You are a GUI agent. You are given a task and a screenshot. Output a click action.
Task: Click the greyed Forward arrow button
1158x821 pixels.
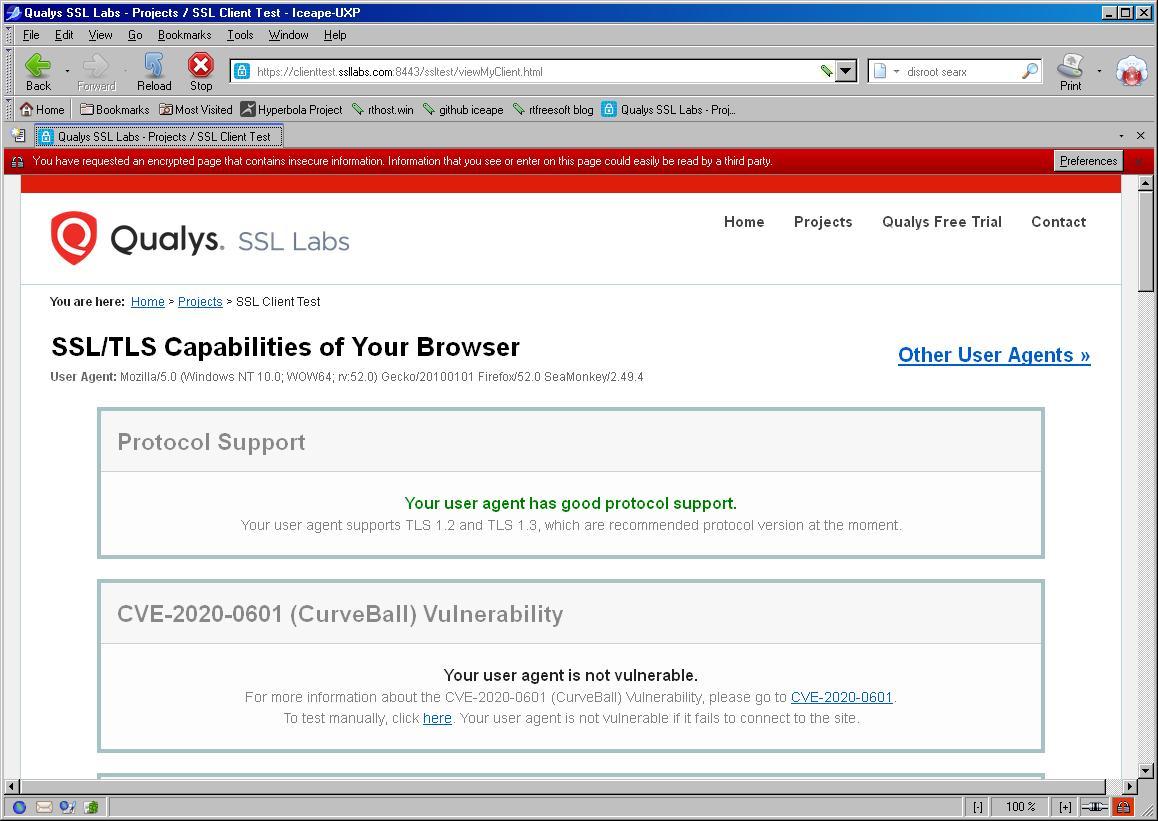(x=96, y=72)
